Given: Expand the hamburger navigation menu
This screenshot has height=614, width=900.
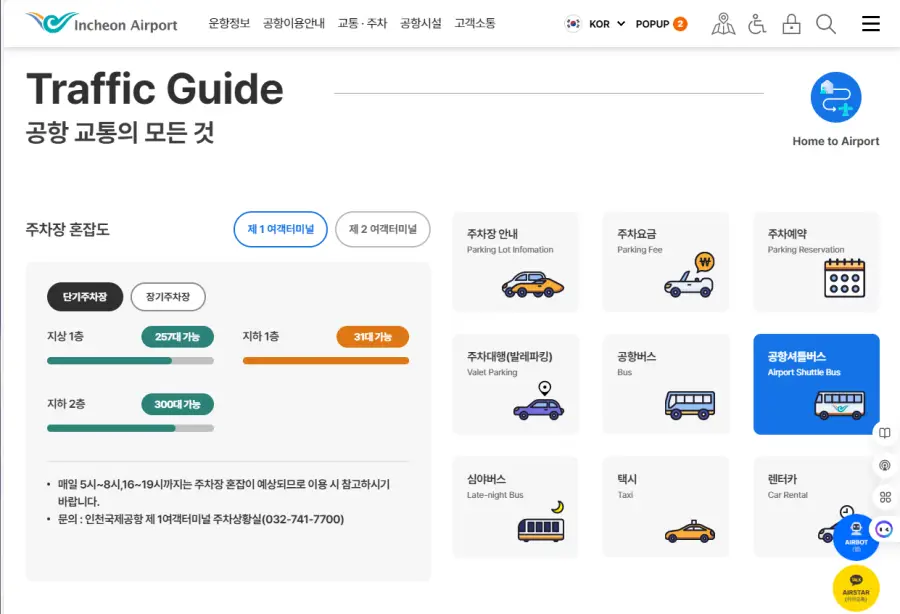Looking at the screenshot, I should (x=871, y=23).
